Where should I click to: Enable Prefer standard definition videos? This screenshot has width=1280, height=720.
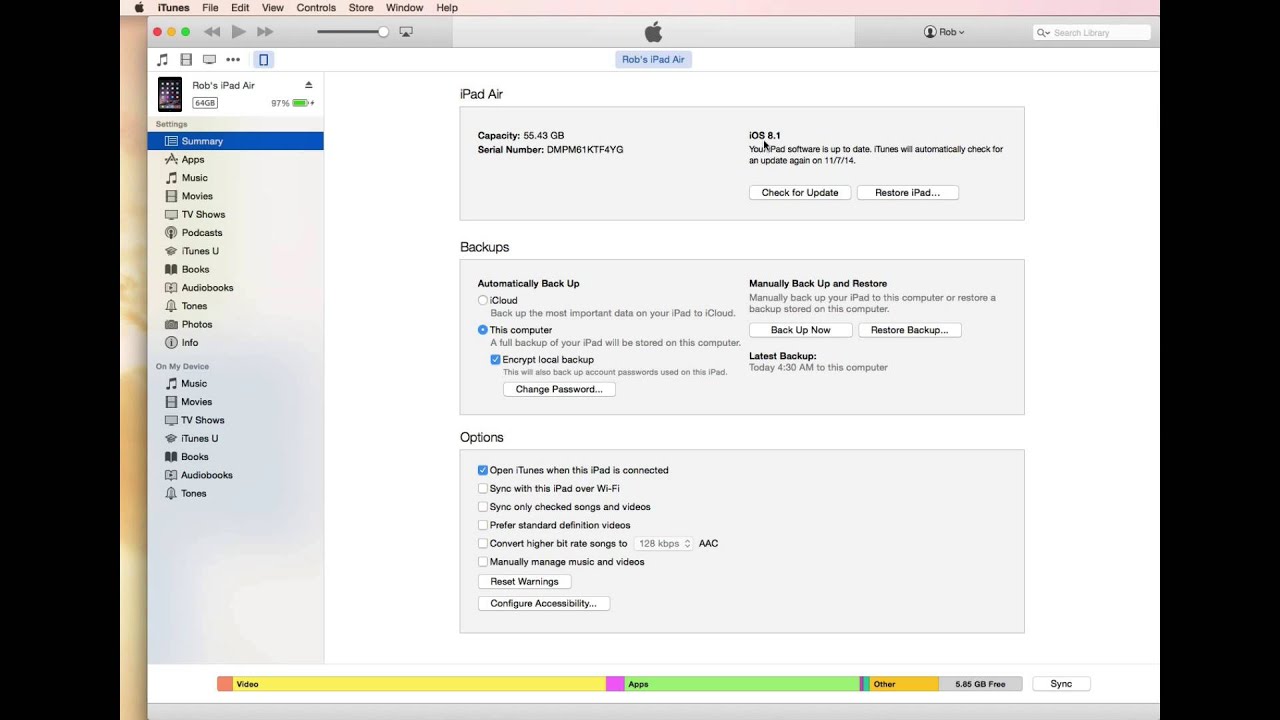click(483, 525)
